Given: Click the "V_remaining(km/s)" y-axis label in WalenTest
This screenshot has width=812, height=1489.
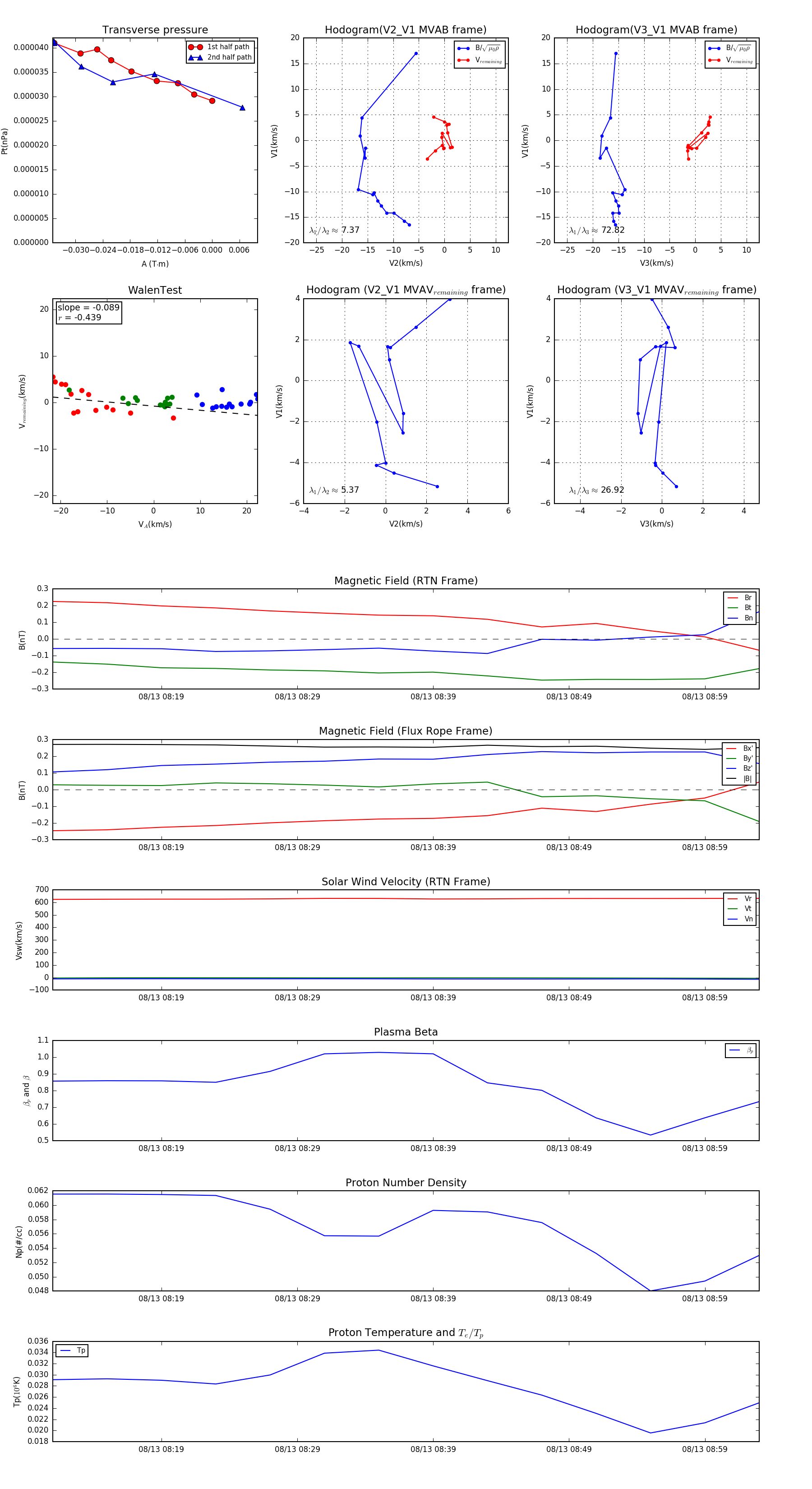Looking at the screenshot, I should [22, 401].
